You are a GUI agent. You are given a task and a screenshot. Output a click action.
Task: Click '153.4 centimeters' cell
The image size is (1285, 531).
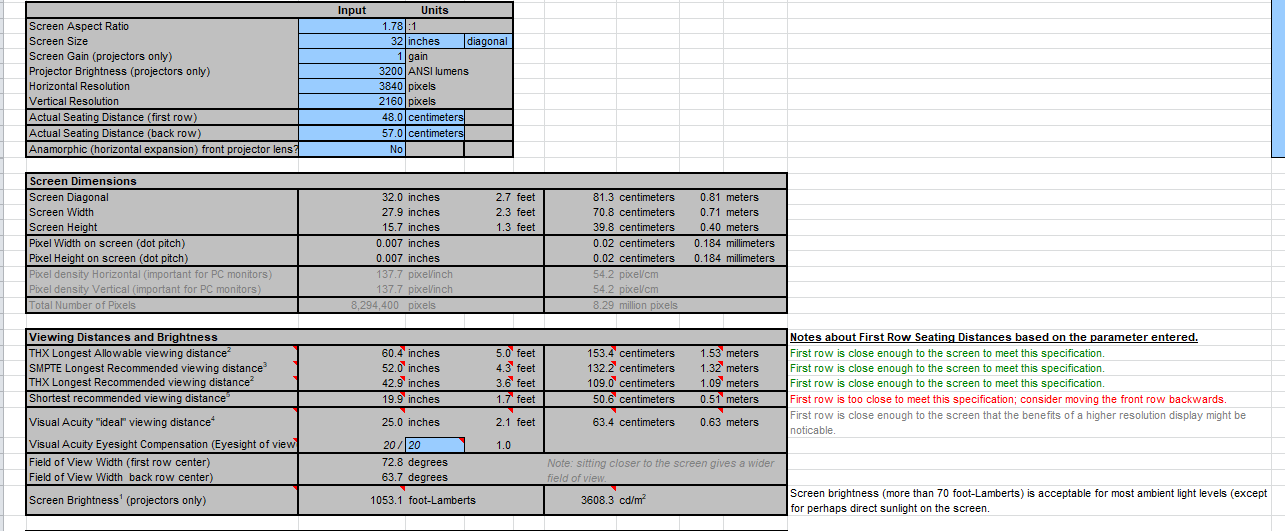tap(630, 353)
